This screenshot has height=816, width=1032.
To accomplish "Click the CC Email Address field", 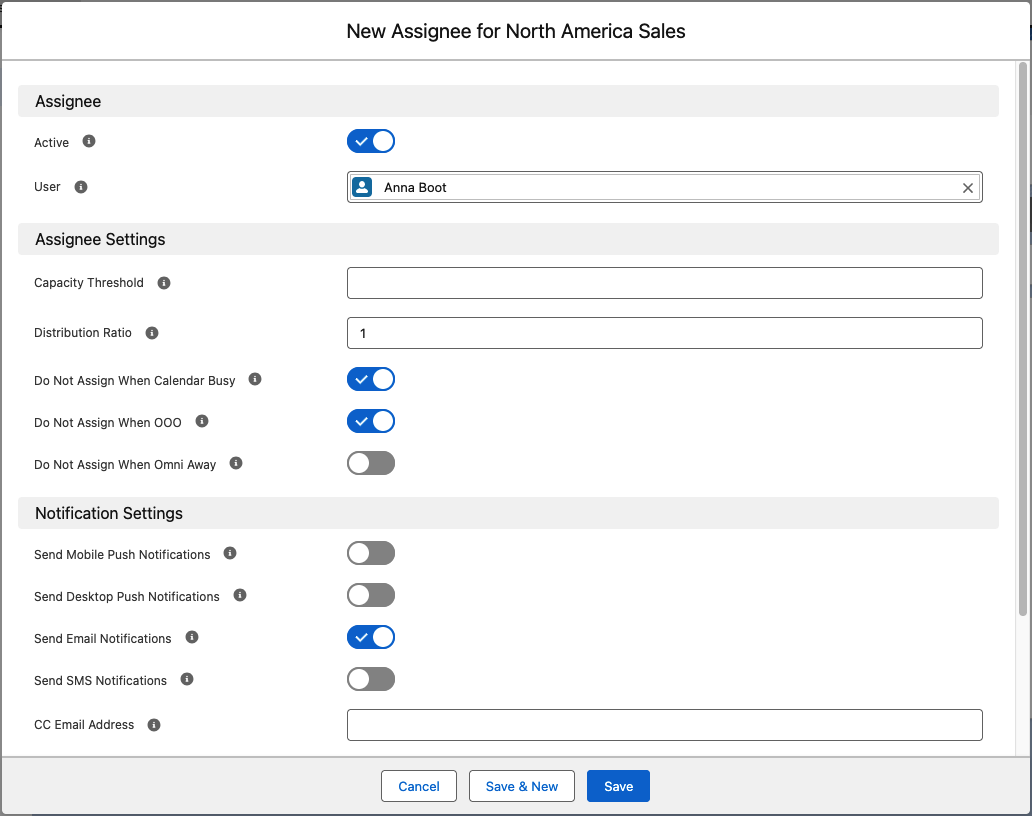I will tap(665, 725).
